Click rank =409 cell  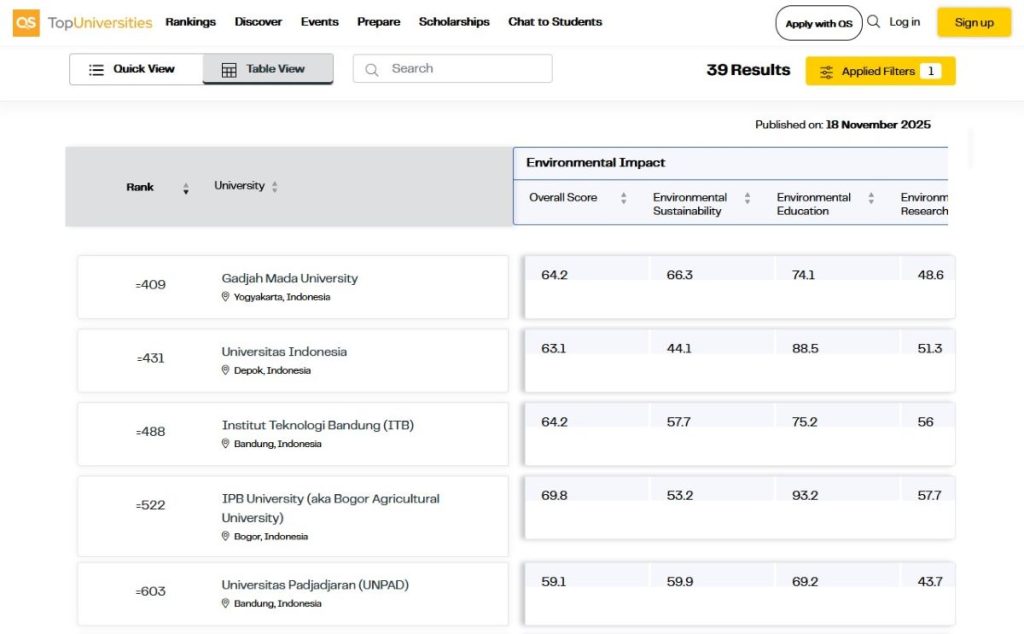click(150, 285)
